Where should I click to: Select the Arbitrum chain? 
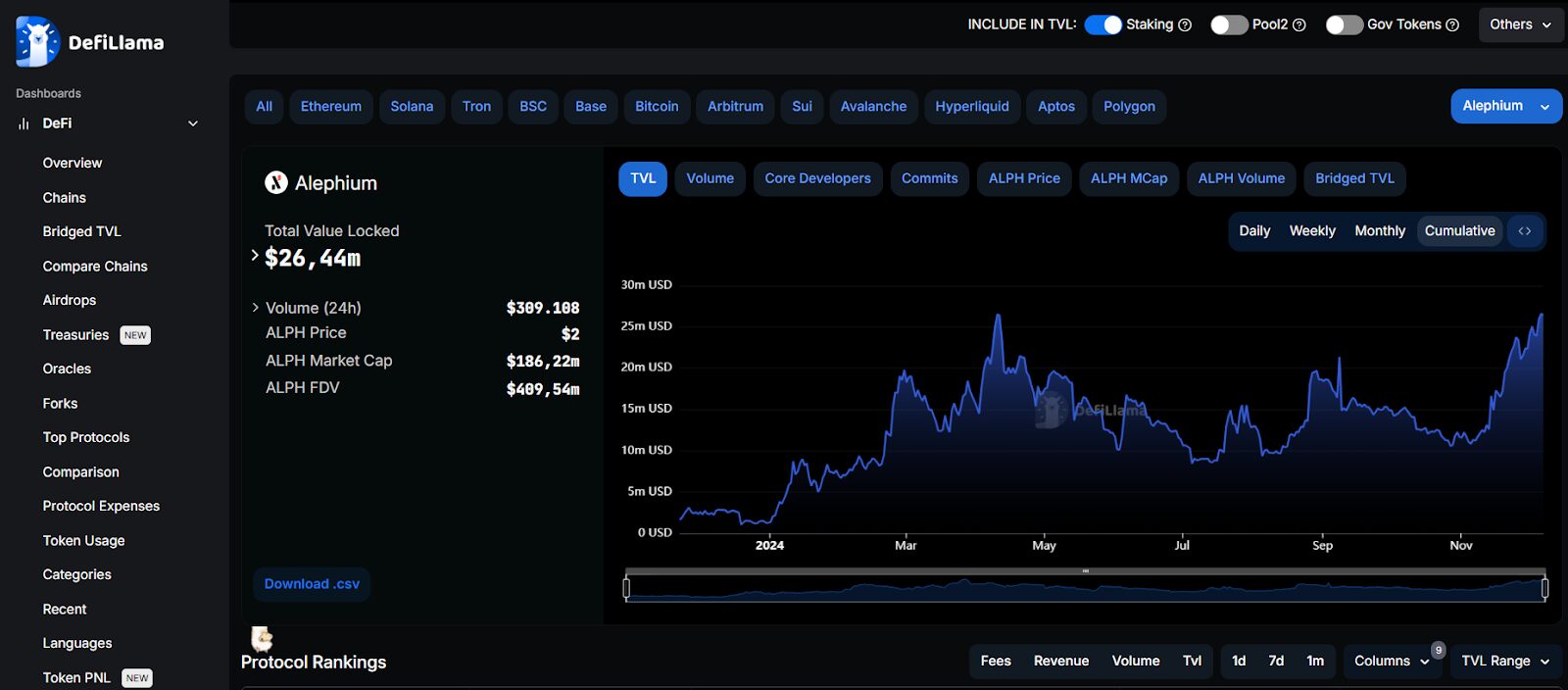(736, 107)
